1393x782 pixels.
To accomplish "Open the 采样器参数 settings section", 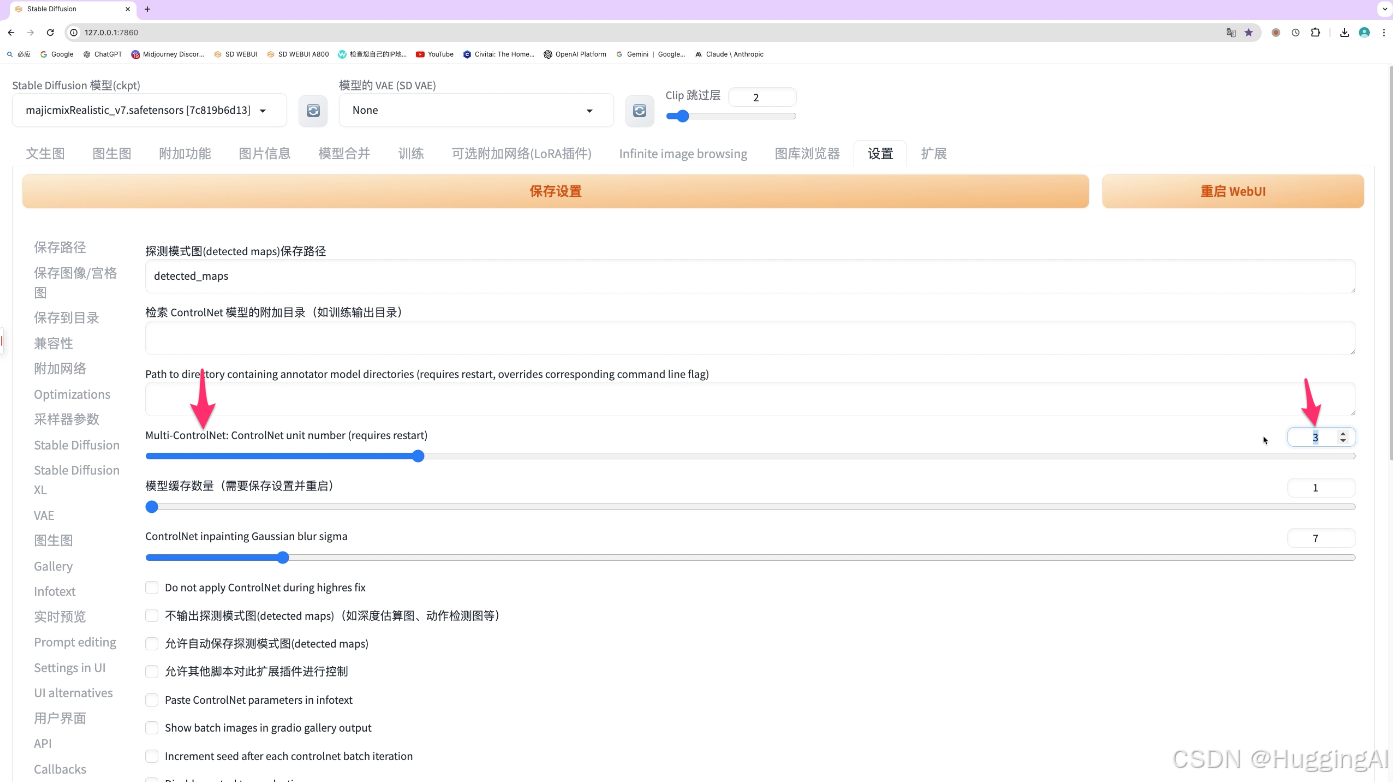I will point(66,419).
